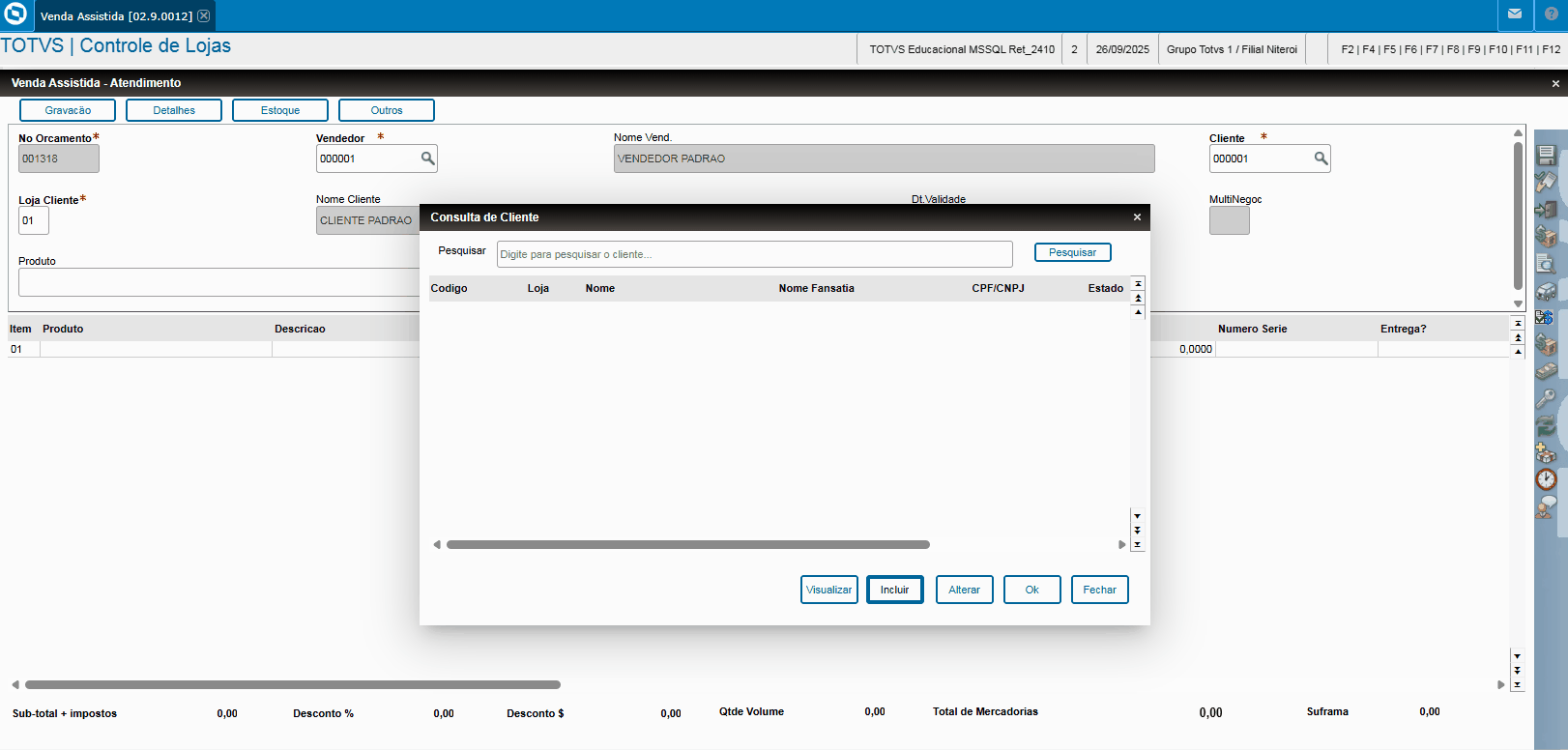Sort by CPF/CNPJ column header
Image resolution: width=1568 pixels, height=750 pixels.
click(999, 288)
